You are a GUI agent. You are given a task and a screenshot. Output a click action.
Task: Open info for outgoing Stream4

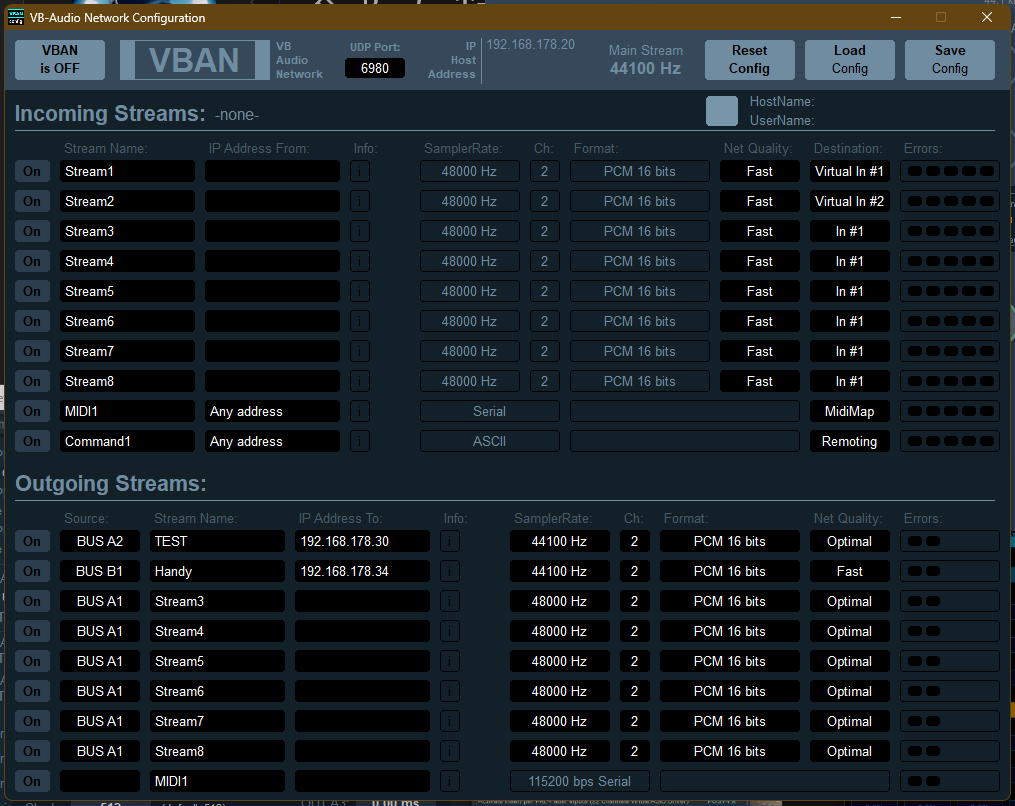(450, 631)
